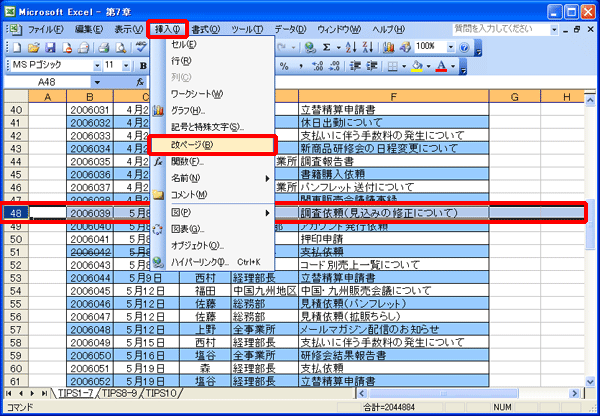Insert hyperlink with the globe toolbar icon
Image resolution: width=600 pixels, height=416 pixels.
coord(310,47)
